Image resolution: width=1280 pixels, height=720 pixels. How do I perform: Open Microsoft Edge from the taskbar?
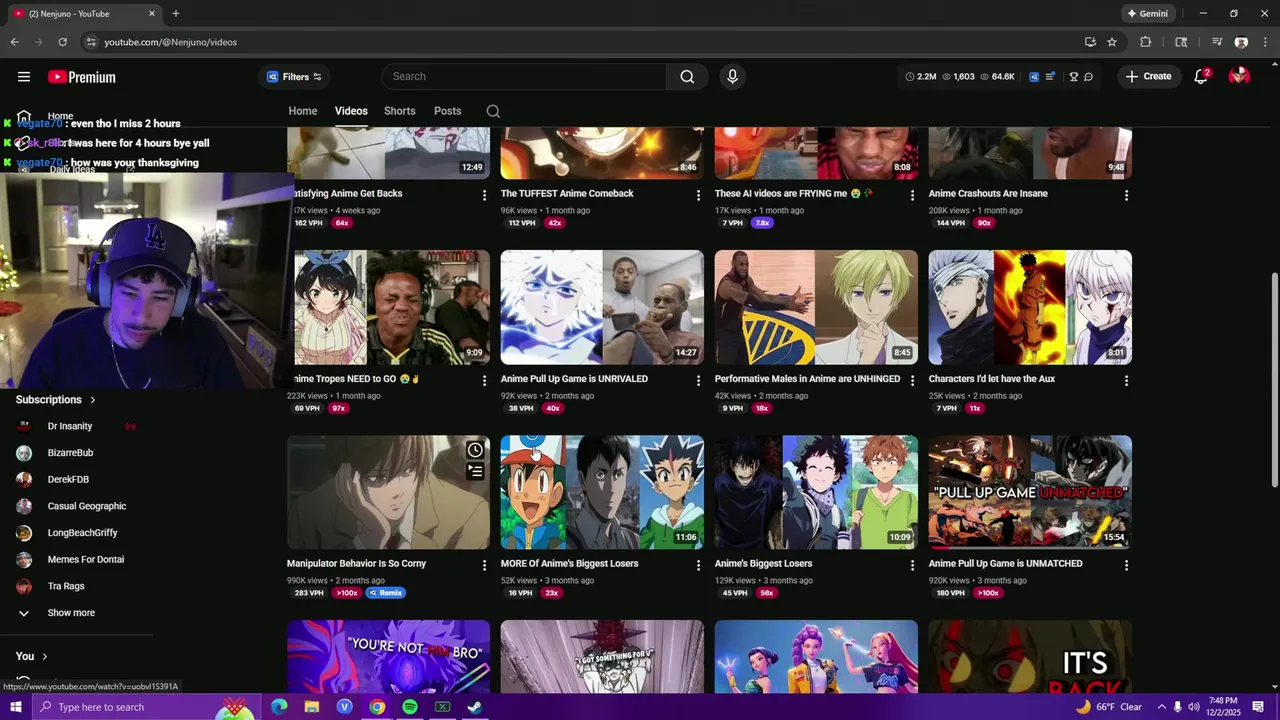[279, 707]
